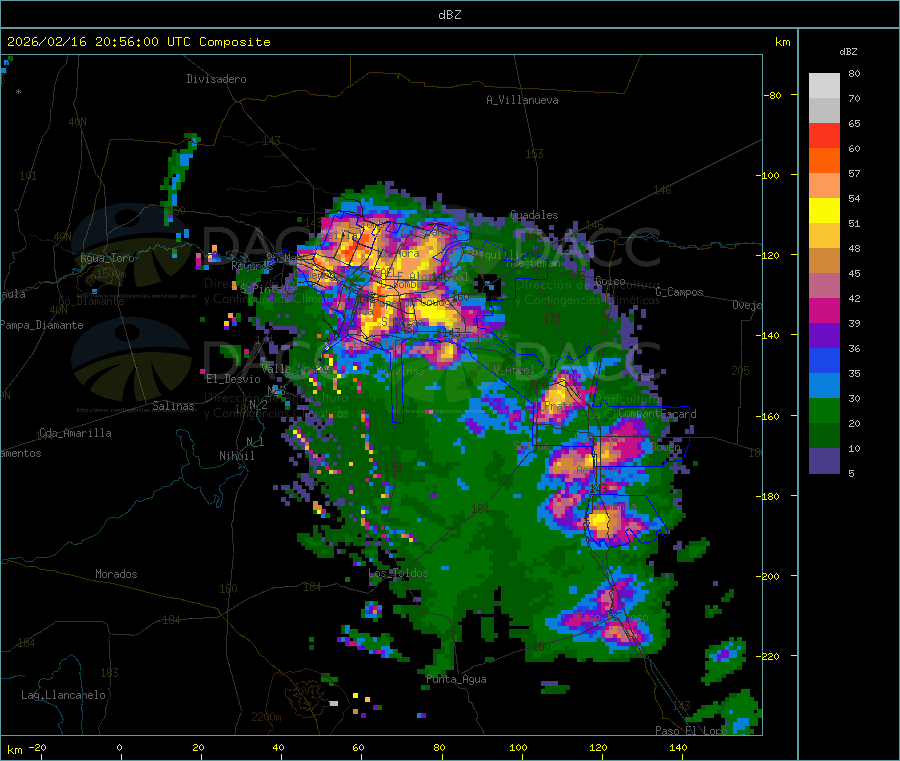Click the -120 km tick on right axis
The image size is (900, 761).
768,255
